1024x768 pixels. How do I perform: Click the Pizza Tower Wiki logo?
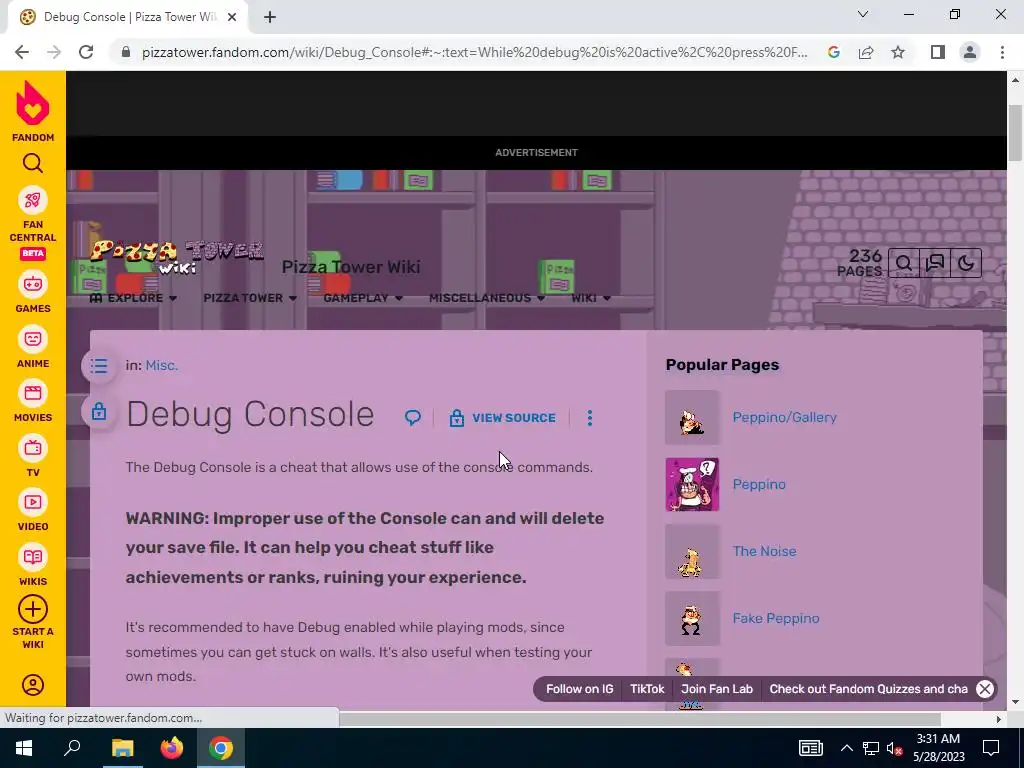[177, 256]
